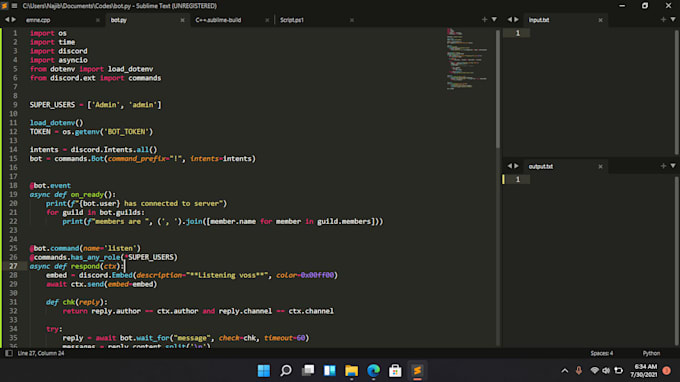680x382 pixels.
Task: Open Wi-Fi network settings in tray
Action: click(595, 371)
